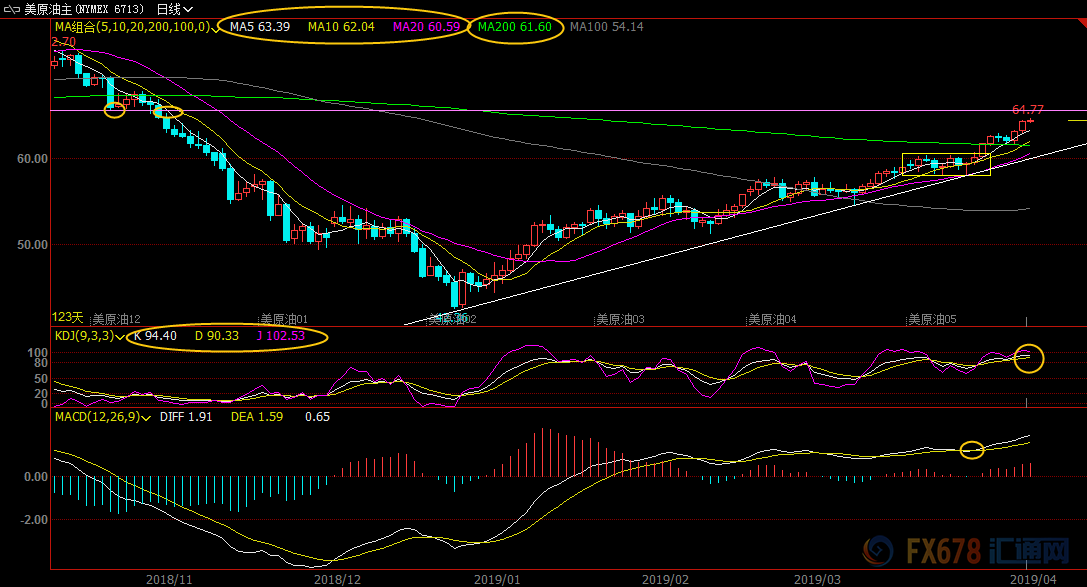Click the grey MA100 54.14 label

606,27
